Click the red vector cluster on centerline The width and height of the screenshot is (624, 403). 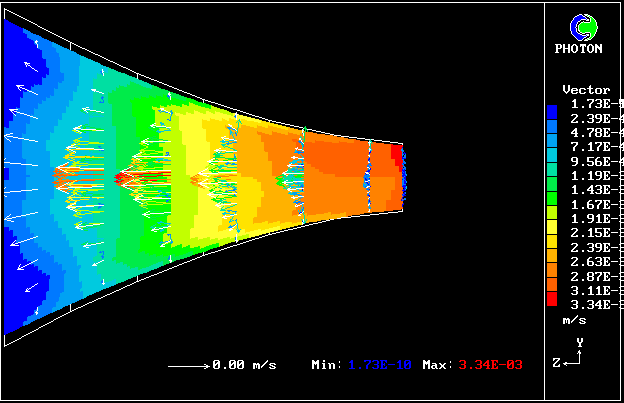[x=135, y=179]
